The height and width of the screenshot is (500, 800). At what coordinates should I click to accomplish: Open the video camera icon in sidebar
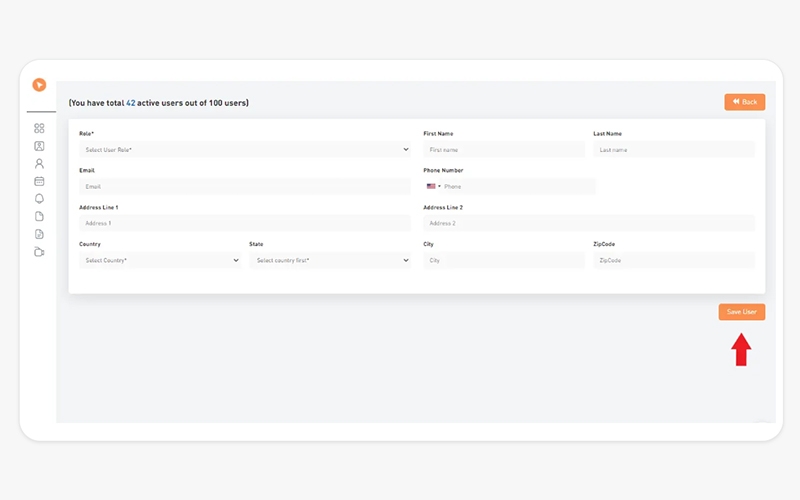tap(39, 252)
